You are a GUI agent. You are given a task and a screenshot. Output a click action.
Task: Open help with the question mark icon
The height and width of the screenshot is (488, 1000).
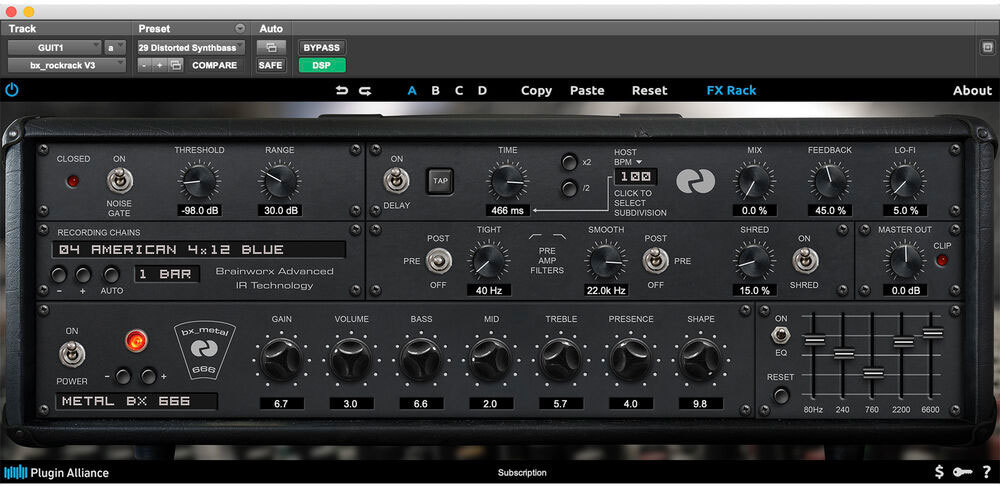(986, 472)
